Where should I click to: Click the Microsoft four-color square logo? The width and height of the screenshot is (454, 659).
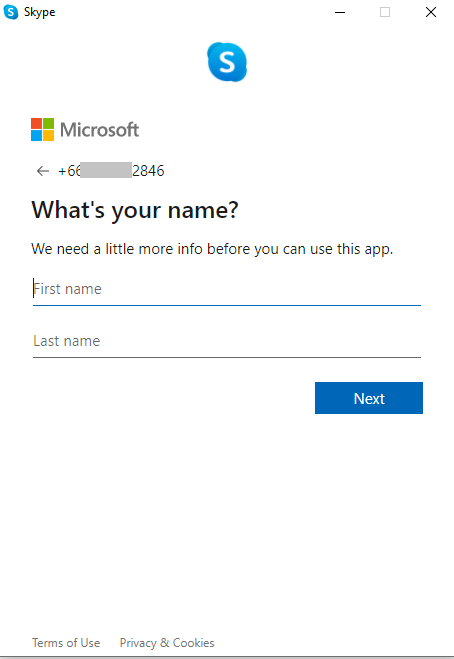[x=42, y=129]
